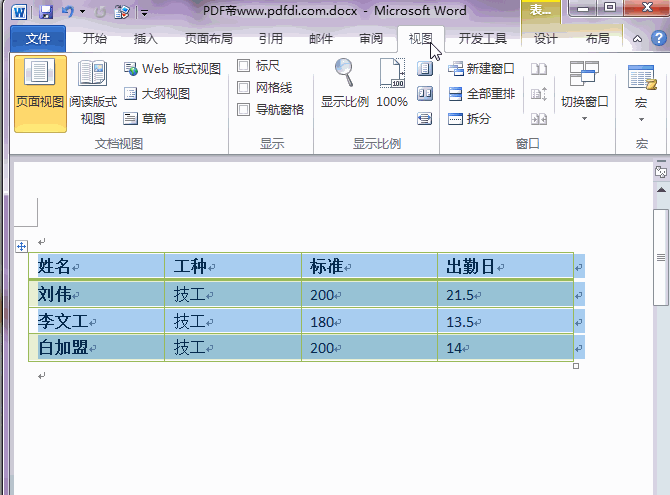Click the 工种 header cell
The image size is (670, 495).
point(233,266)
